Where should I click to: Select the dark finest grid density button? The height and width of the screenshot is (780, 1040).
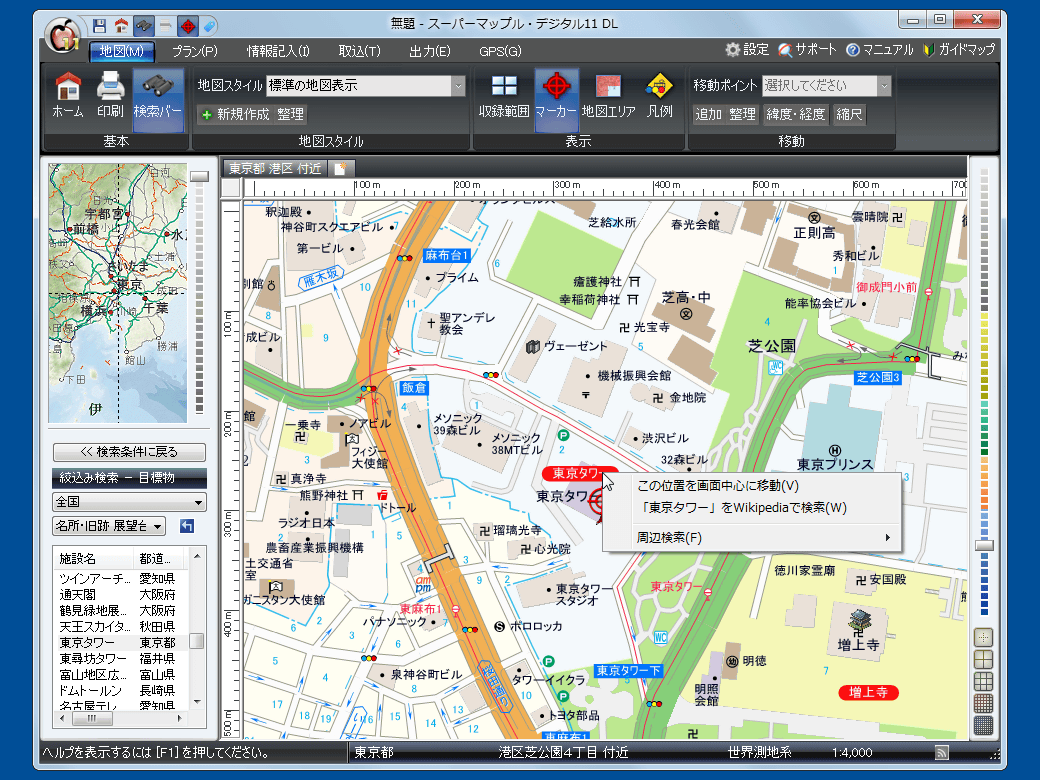click(984, 725)
